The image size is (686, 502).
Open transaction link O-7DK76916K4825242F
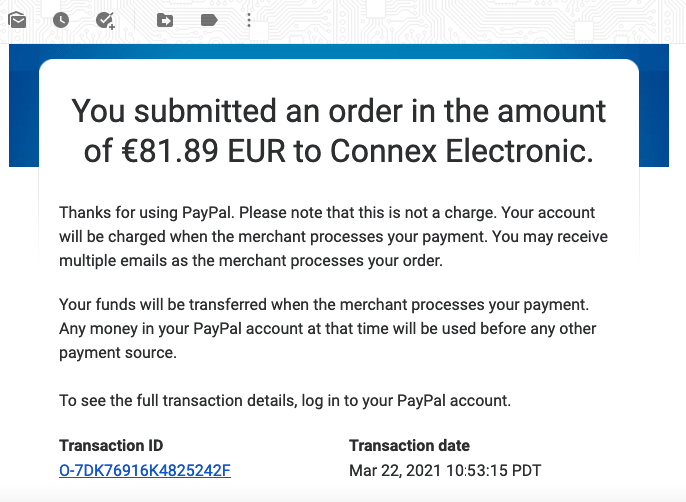pyautogui.click(x=145, y=470)
